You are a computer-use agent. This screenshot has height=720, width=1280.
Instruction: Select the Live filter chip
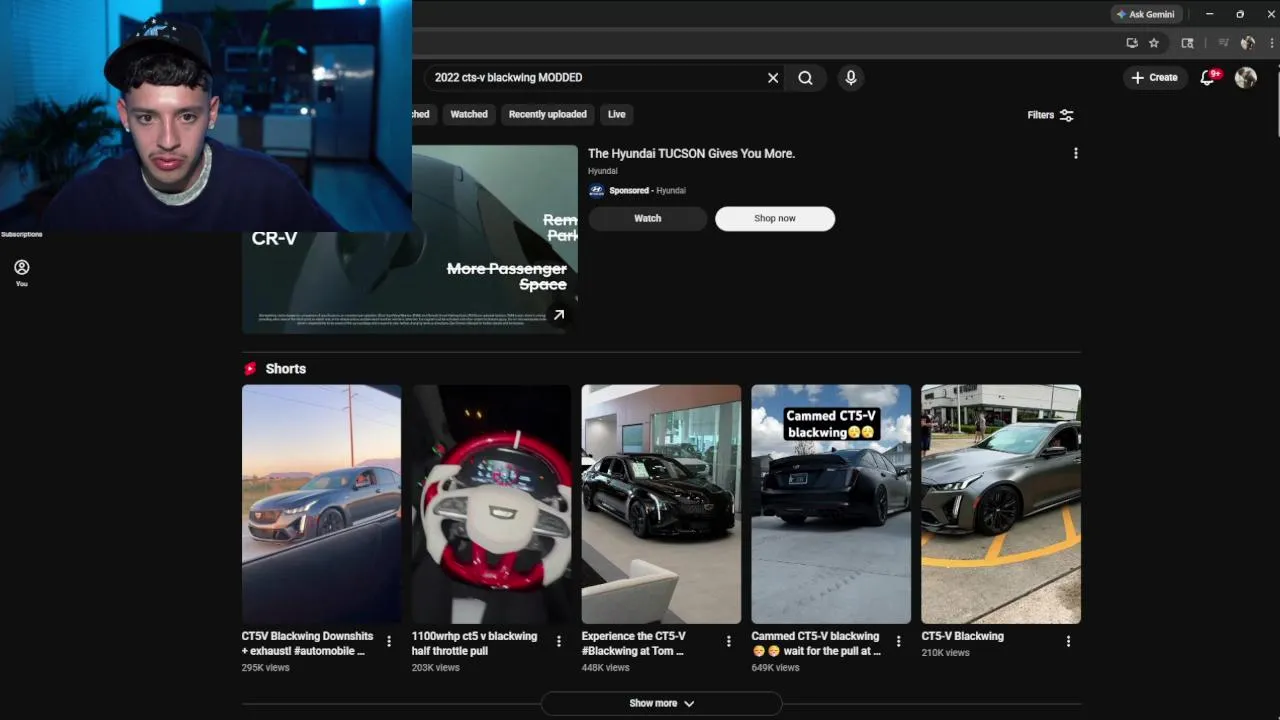pyautogui.click(x=617, y=114)
